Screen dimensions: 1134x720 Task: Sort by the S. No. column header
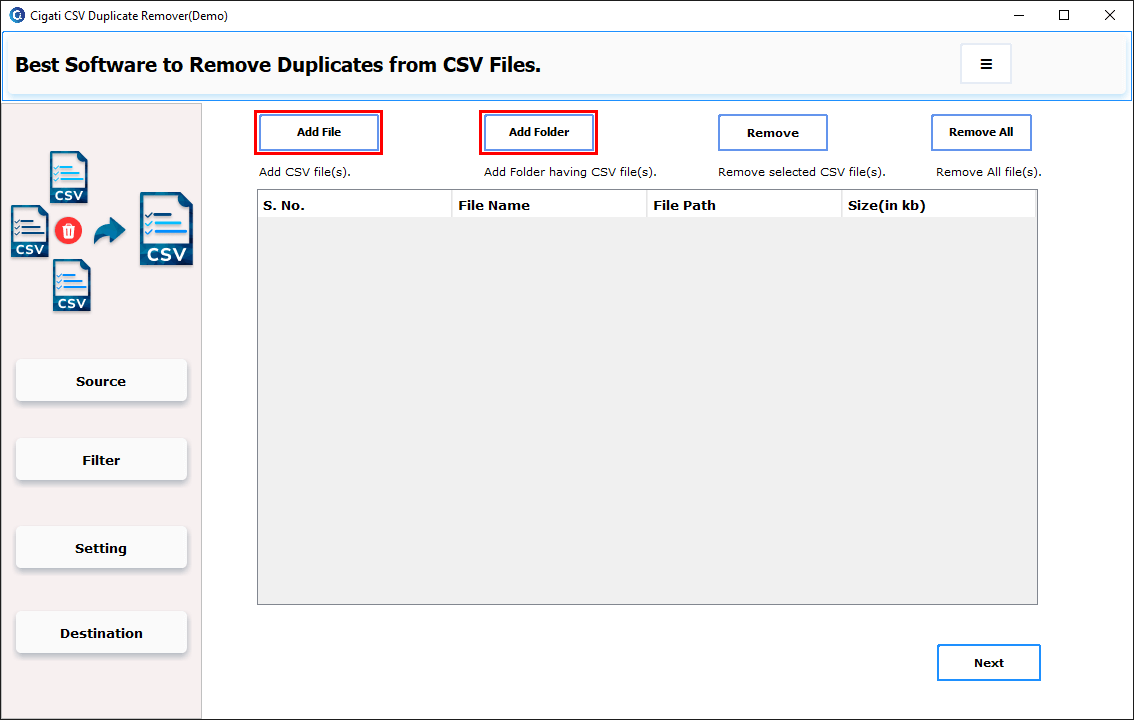(x=354, y=205)
